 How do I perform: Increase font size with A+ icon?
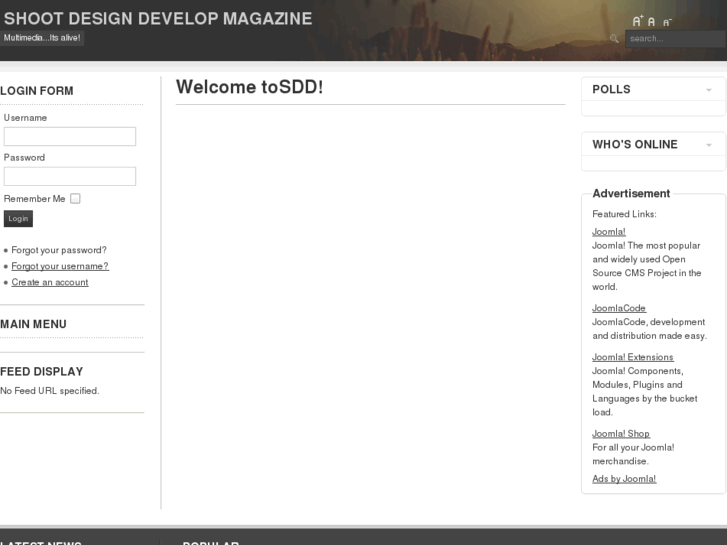point(637,21)
